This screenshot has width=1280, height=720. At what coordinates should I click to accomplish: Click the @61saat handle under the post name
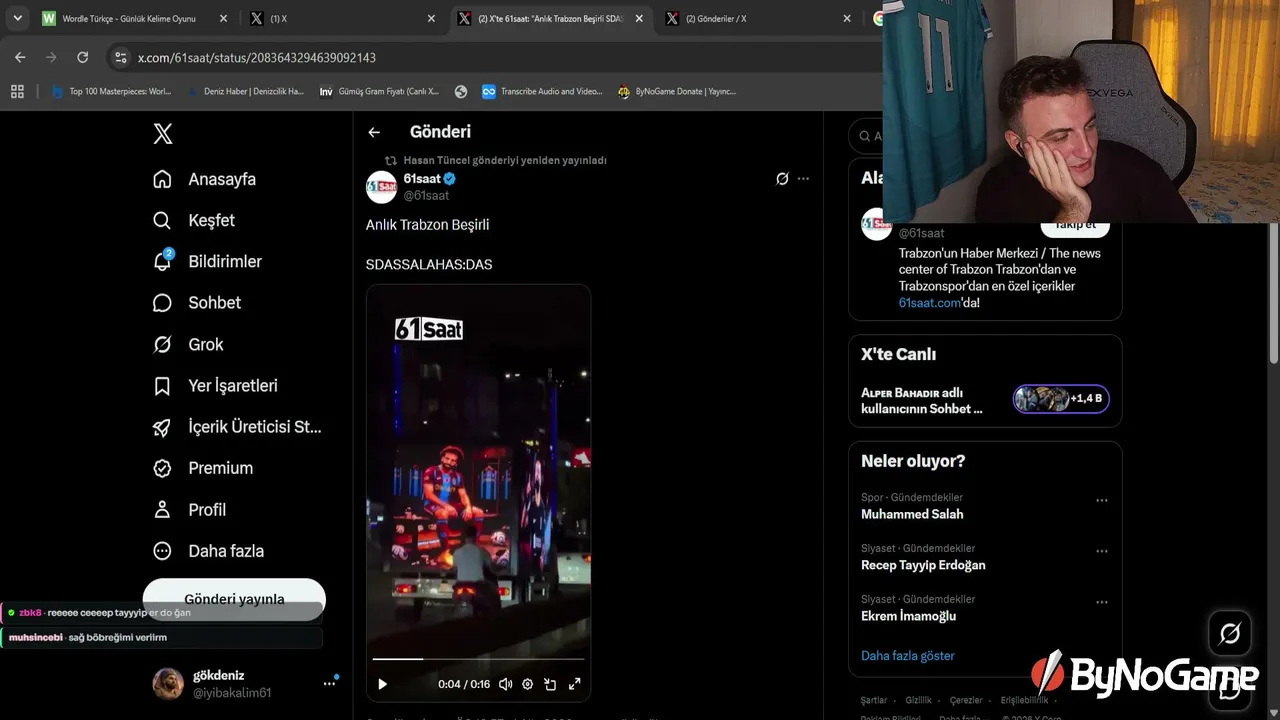coord(426,196)
